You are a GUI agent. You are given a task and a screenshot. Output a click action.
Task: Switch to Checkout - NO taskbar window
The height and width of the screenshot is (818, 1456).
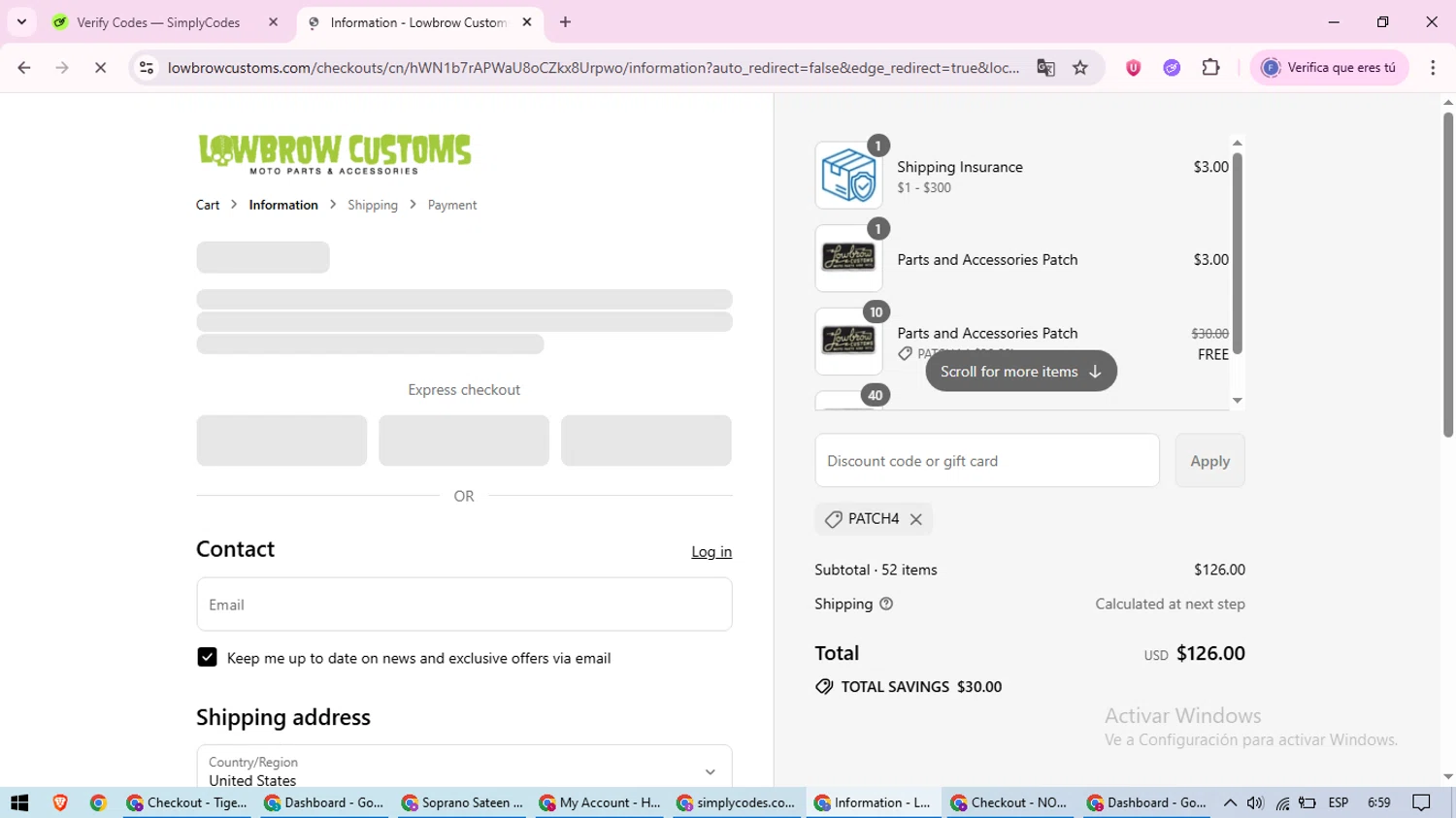pos(1012,802)
